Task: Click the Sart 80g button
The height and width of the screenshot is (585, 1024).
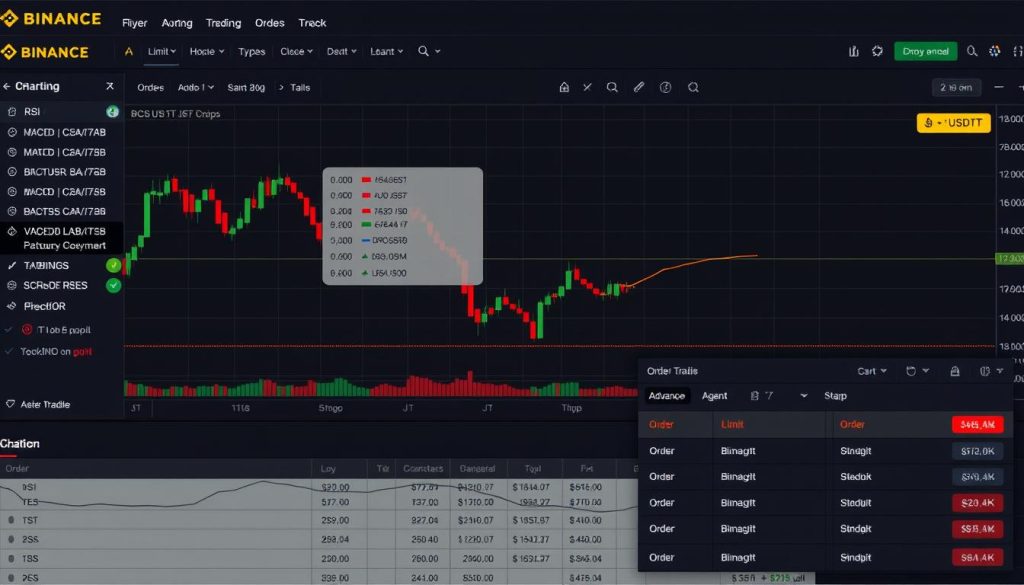Action: [246, 87]
